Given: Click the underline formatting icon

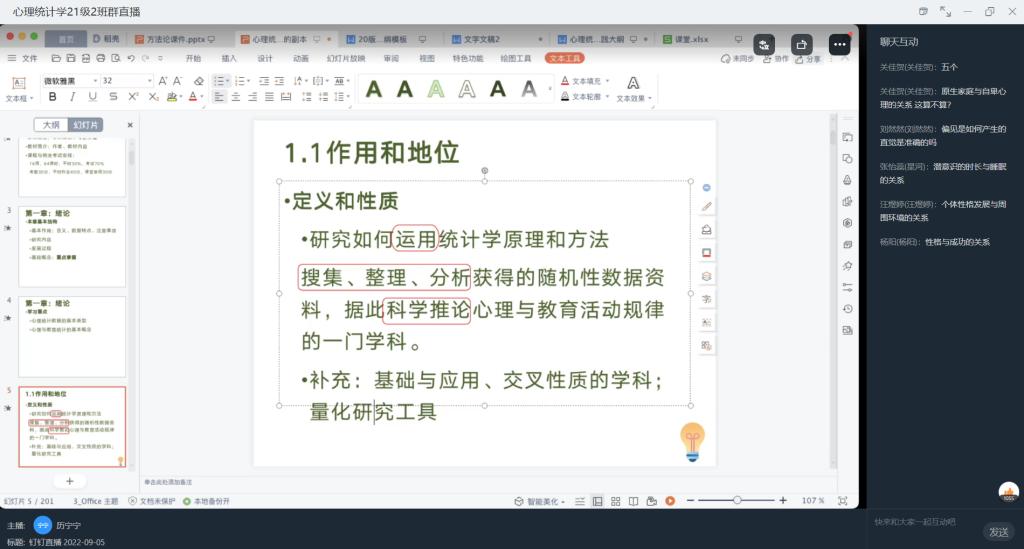Looking at the screenshot, I should coord(92,97).
